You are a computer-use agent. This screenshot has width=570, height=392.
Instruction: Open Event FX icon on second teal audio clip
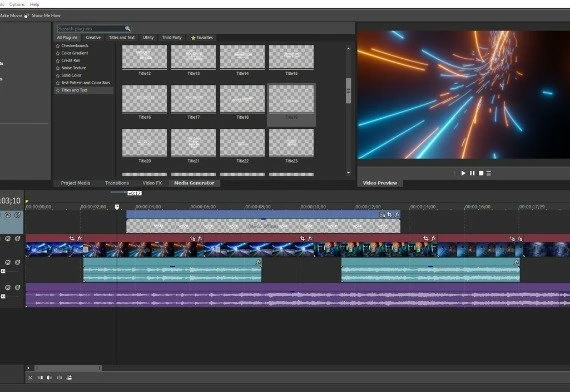tap(517, 262)
